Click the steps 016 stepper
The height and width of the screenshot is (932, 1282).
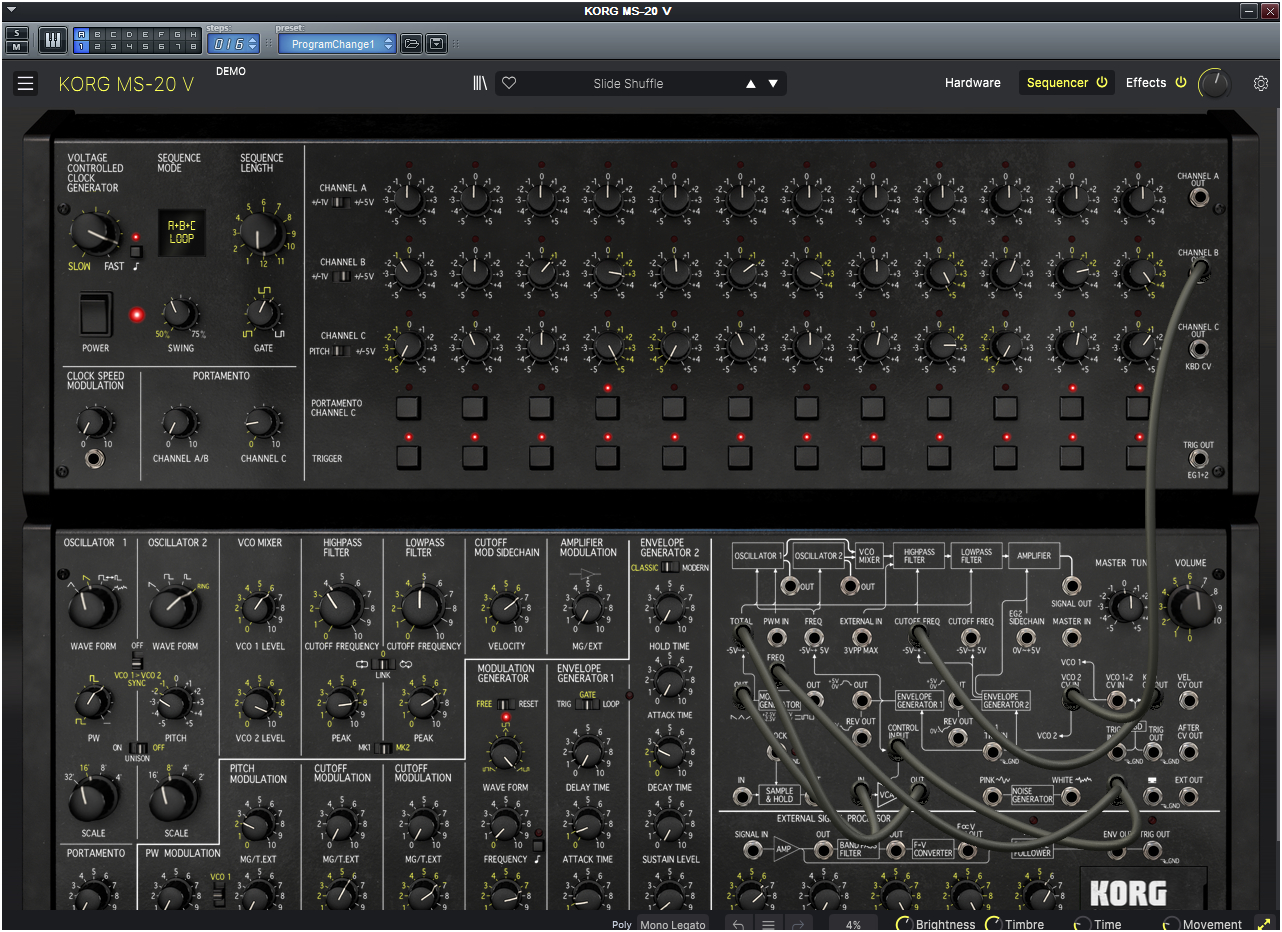tap(233, 44)
